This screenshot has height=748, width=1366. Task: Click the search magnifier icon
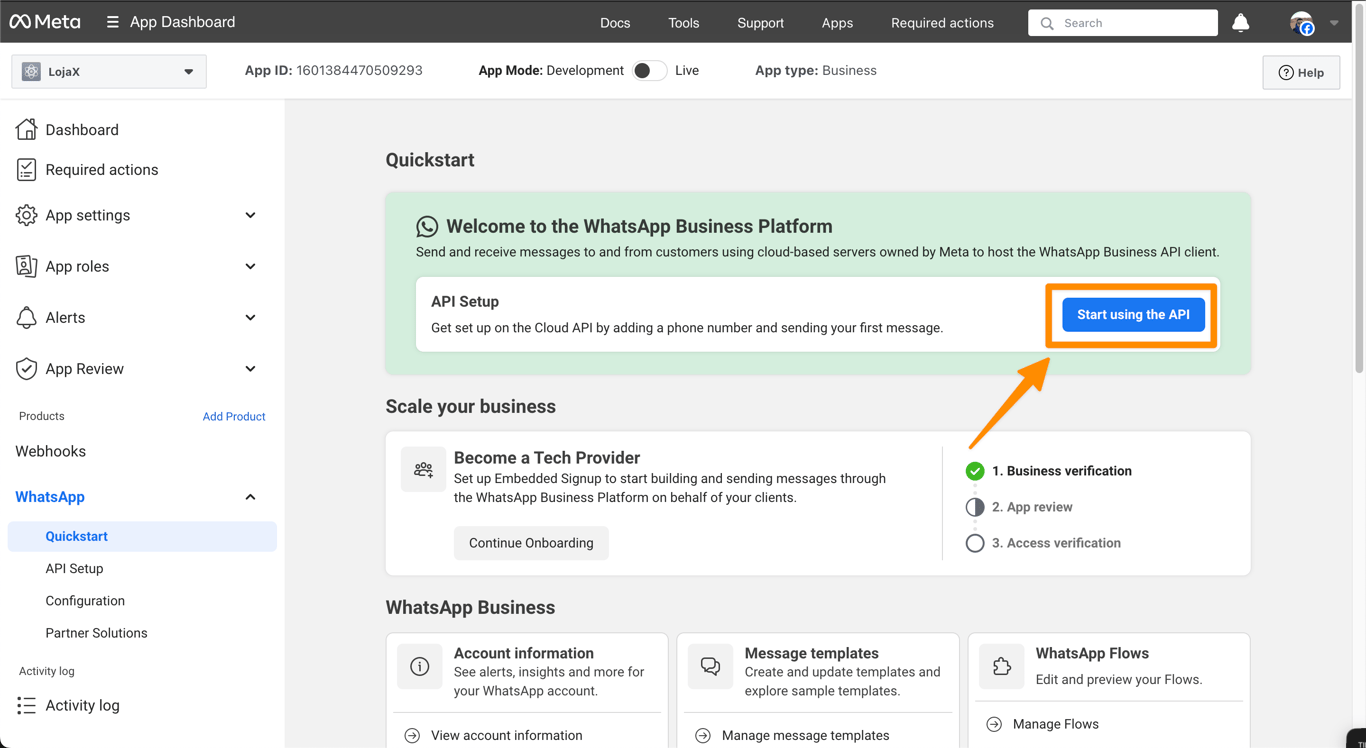[1047, 23]
